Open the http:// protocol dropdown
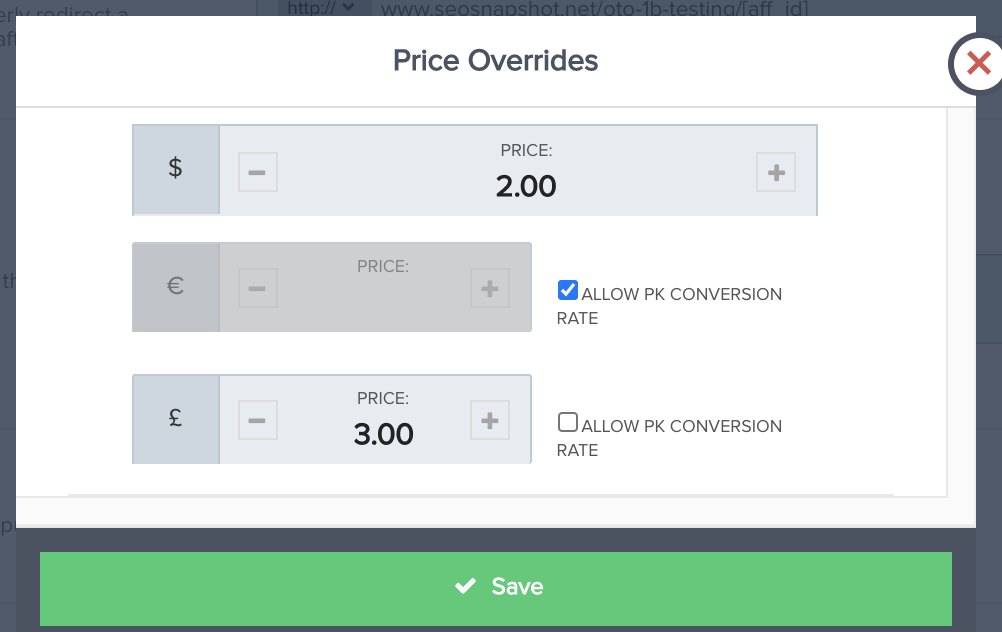 (322, 7)
